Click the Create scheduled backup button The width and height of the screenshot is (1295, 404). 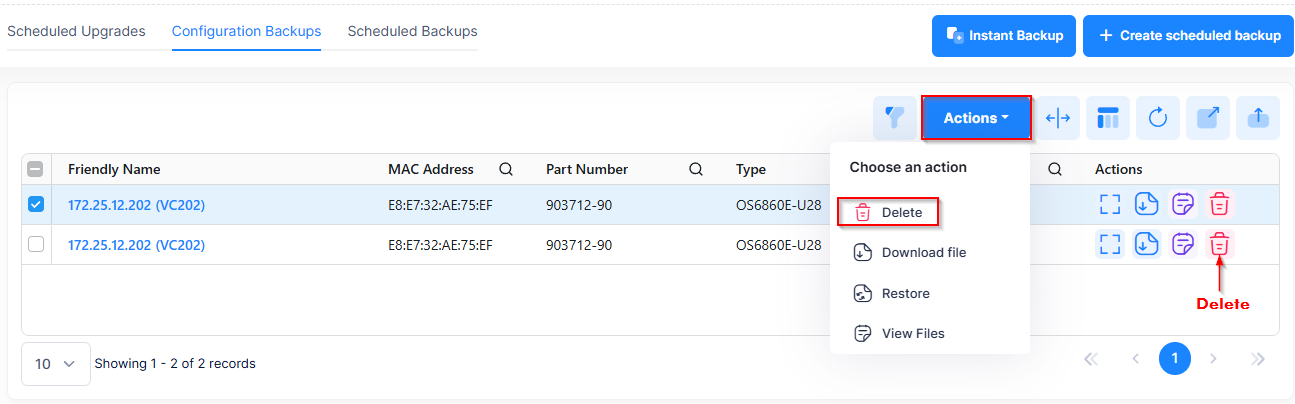click(x=1188, y=36)
